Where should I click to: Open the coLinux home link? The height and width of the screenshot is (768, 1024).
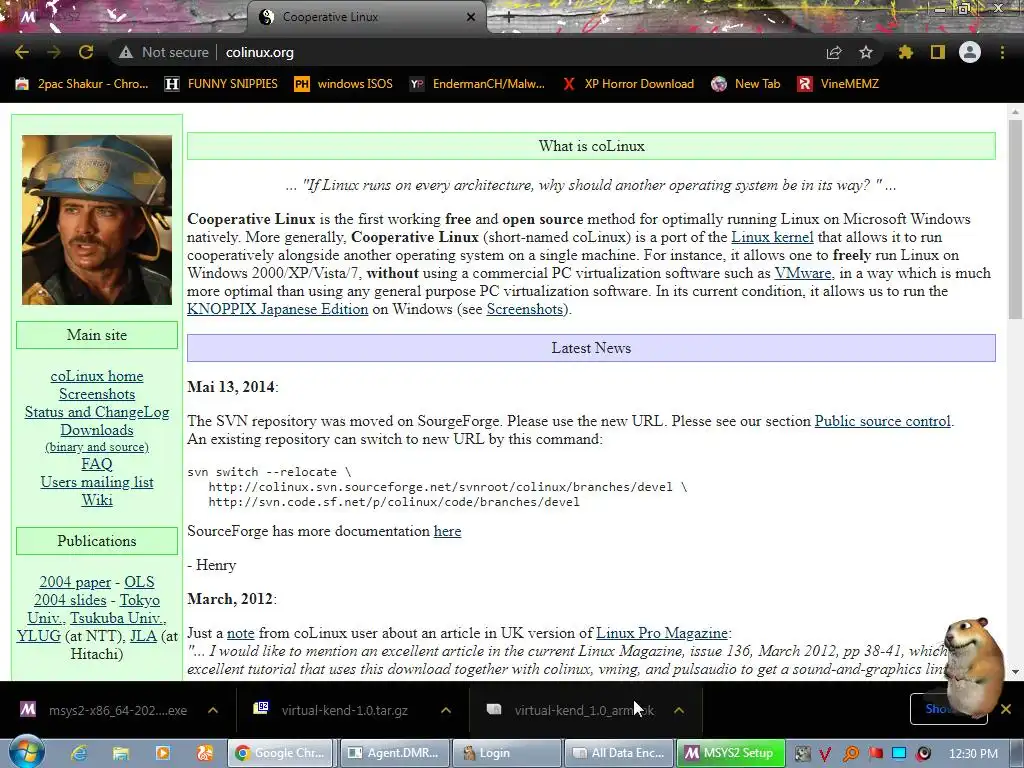[97, 376]
